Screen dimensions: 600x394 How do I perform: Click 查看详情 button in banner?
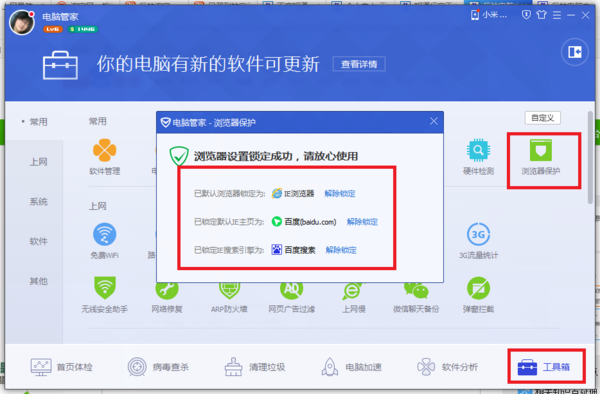point(359,64)
